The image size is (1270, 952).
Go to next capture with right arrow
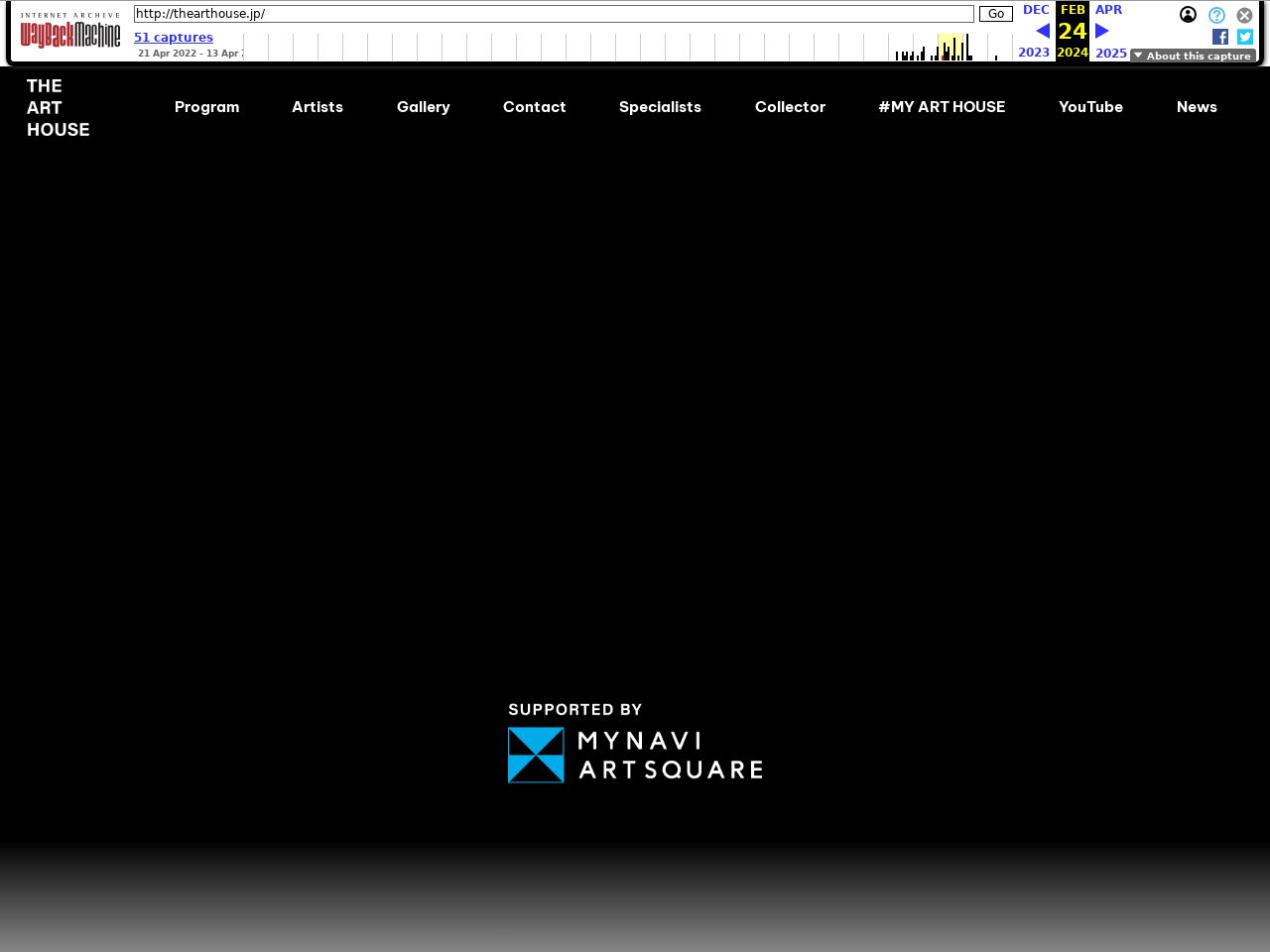point(1101,31)
